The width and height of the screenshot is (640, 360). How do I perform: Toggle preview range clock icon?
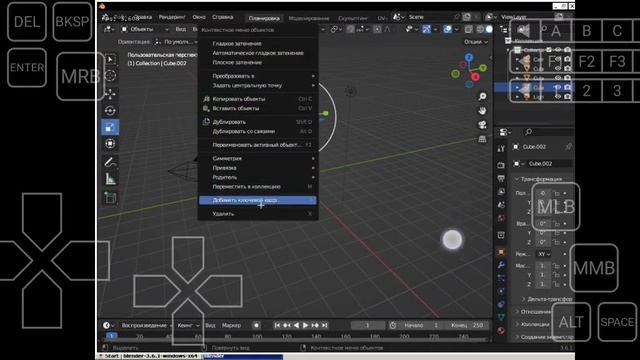[393, 325]
